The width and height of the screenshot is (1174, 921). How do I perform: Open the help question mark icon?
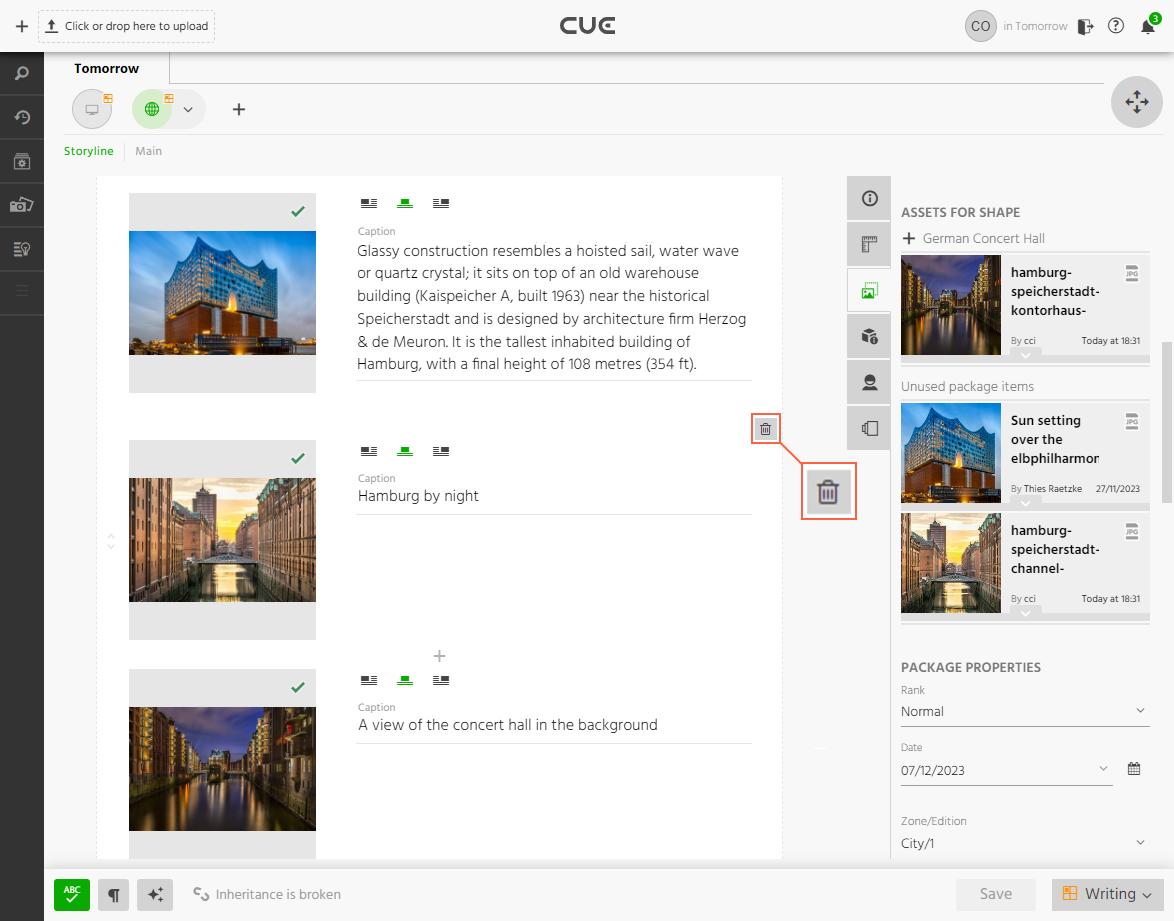click(x=1116, y=27)
